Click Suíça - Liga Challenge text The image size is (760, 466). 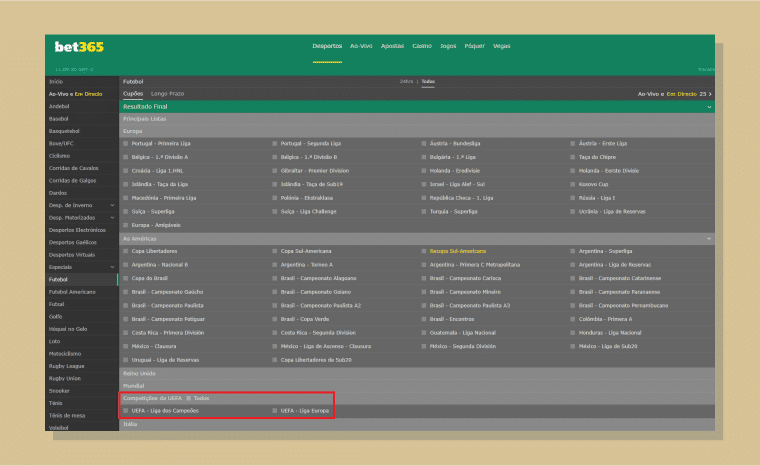click(308, 211)
